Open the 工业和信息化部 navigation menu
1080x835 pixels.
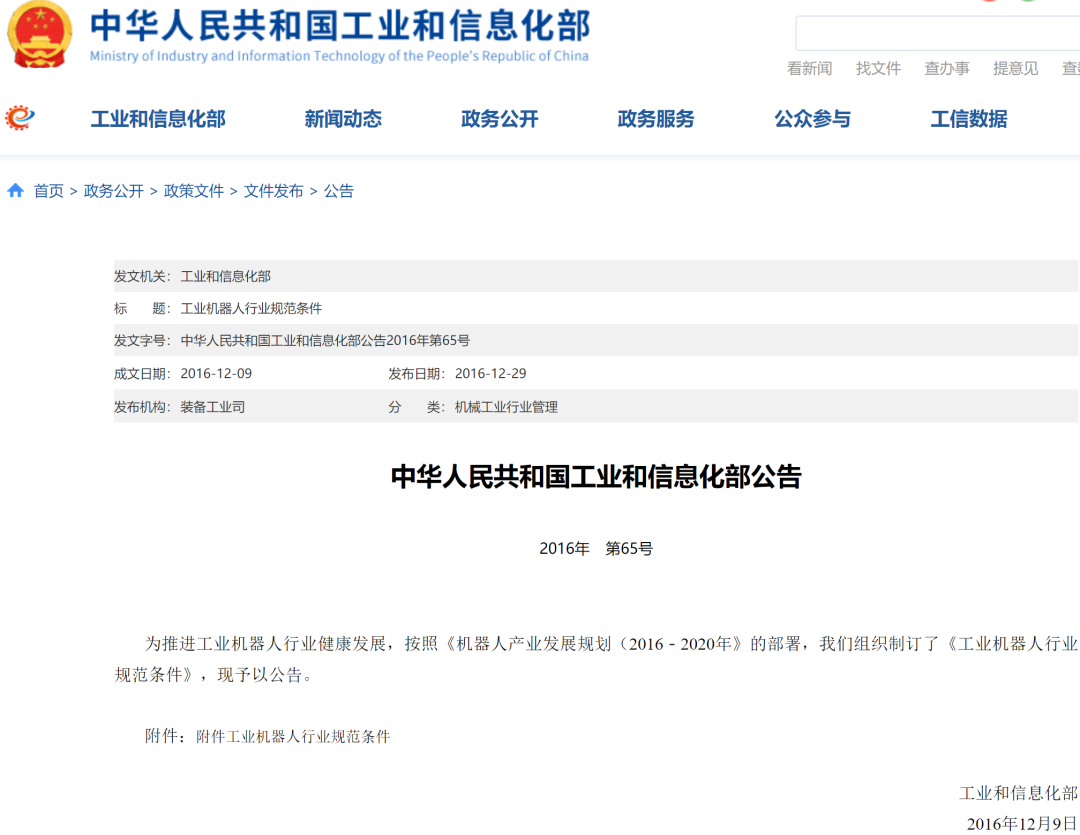tap(158, 119)
